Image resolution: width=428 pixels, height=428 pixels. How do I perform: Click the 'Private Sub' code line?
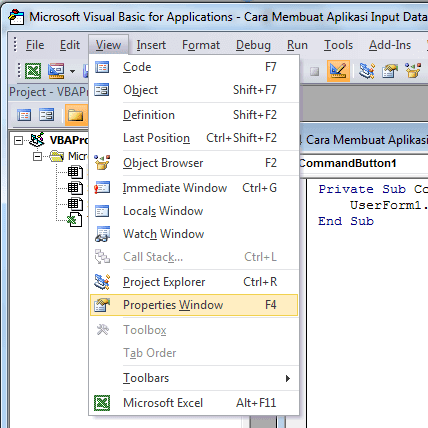373,189
